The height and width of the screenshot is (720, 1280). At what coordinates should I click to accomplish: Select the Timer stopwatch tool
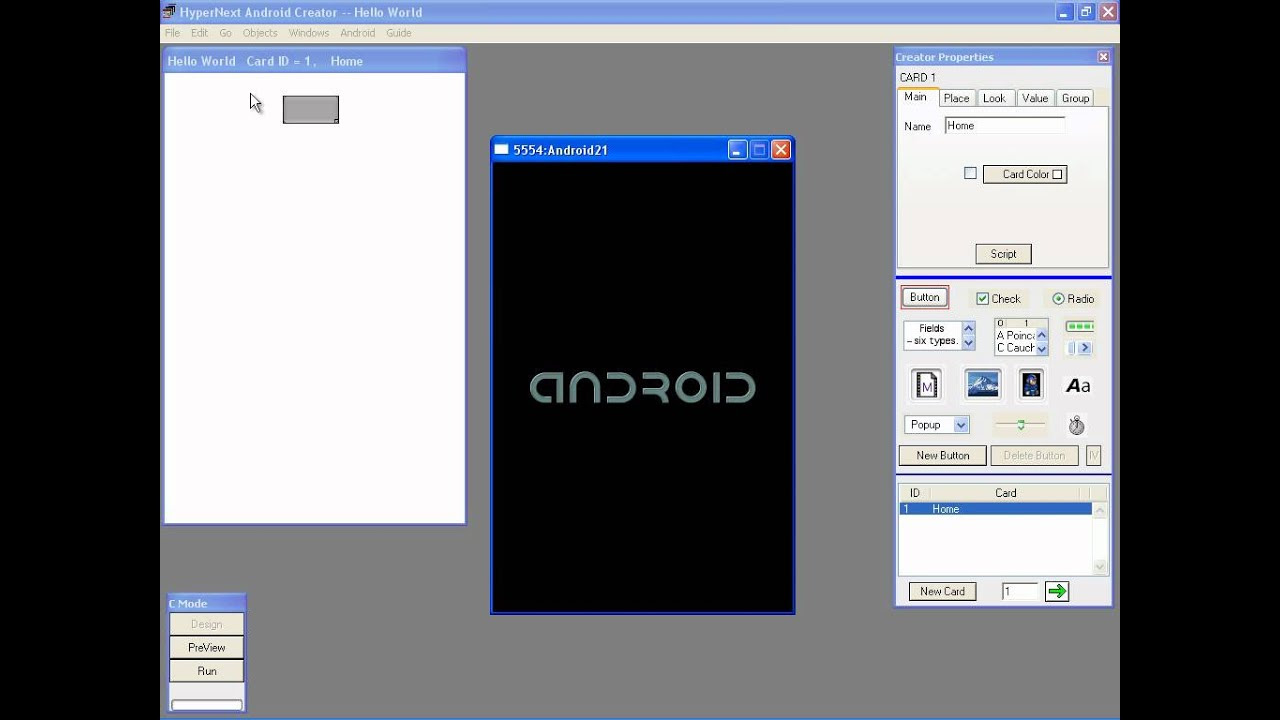click(x=1076, y=424)
